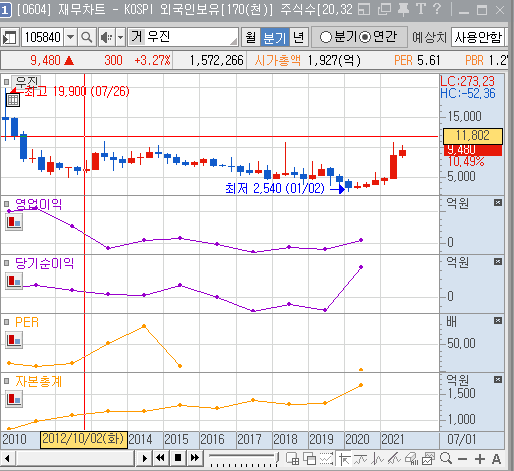Click the yellow 11,802 price label
This screenshot has width=514, height=471.
coord(473,136)
